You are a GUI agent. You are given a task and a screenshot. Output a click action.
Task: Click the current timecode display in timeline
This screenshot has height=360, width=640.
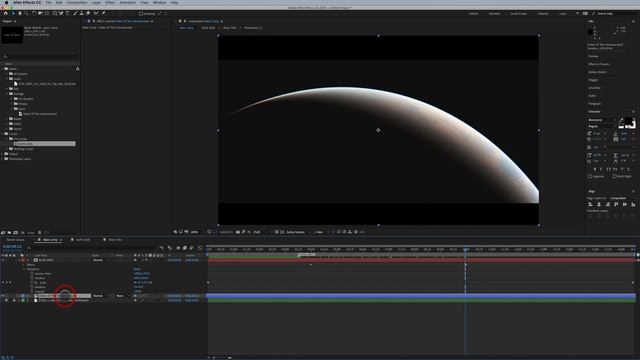coord(12,247)
